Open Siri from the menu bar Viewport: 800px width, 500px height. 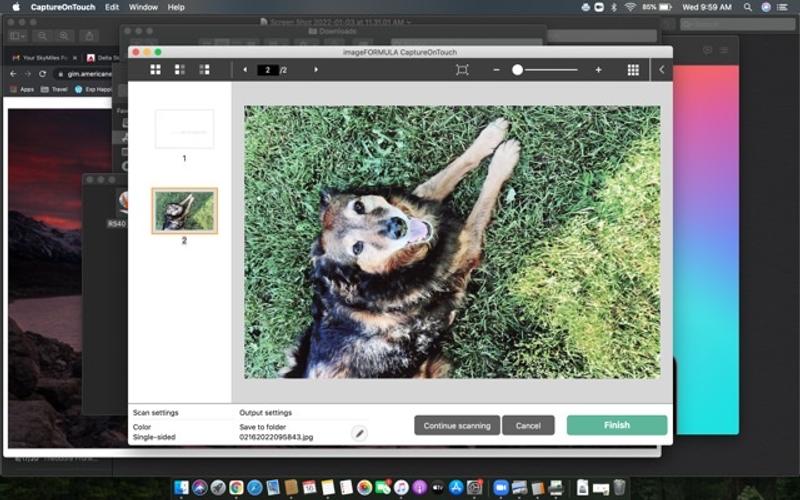coord(766,7)
